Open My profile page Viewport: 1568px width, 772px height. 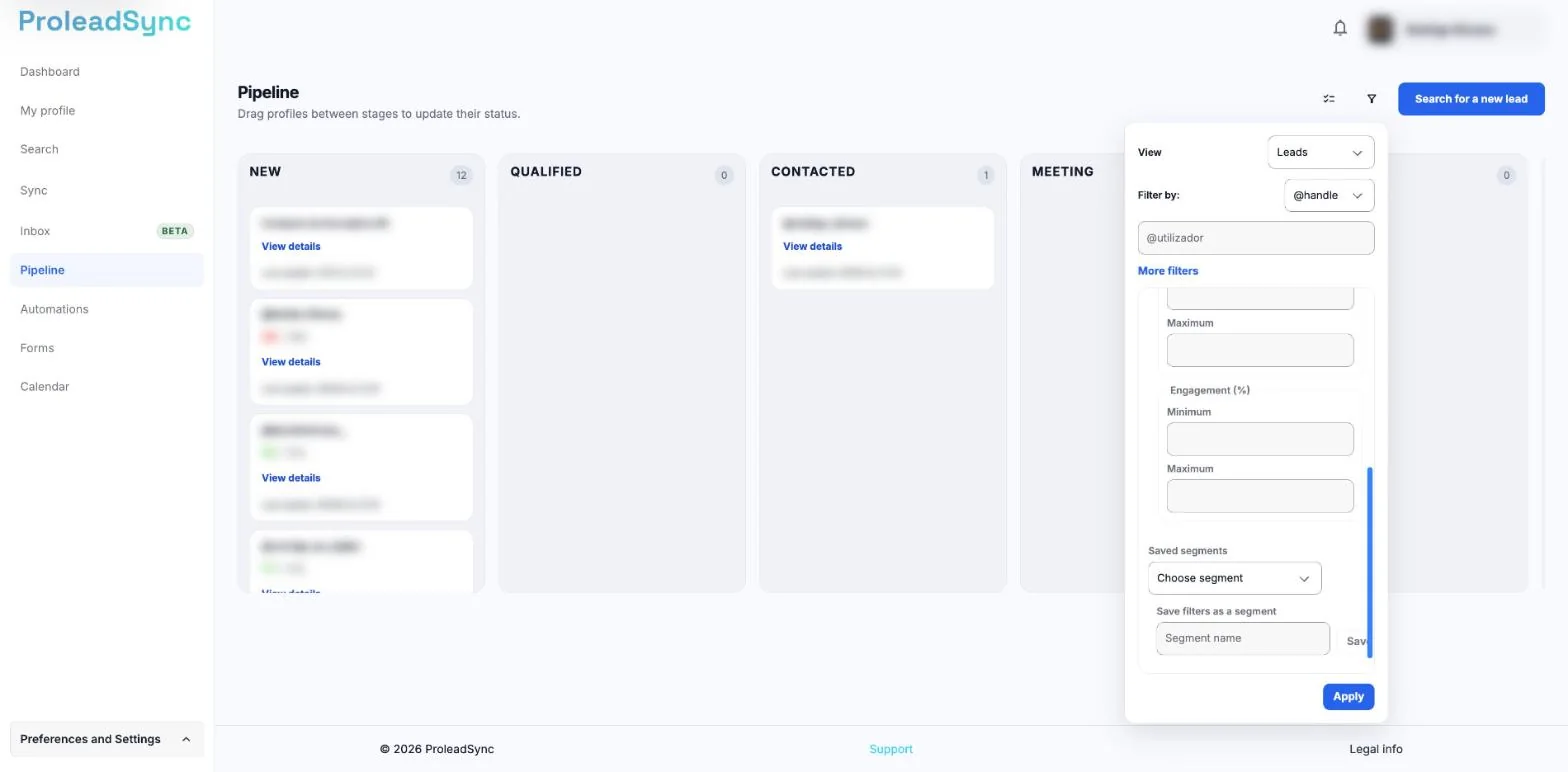point(47,111)
